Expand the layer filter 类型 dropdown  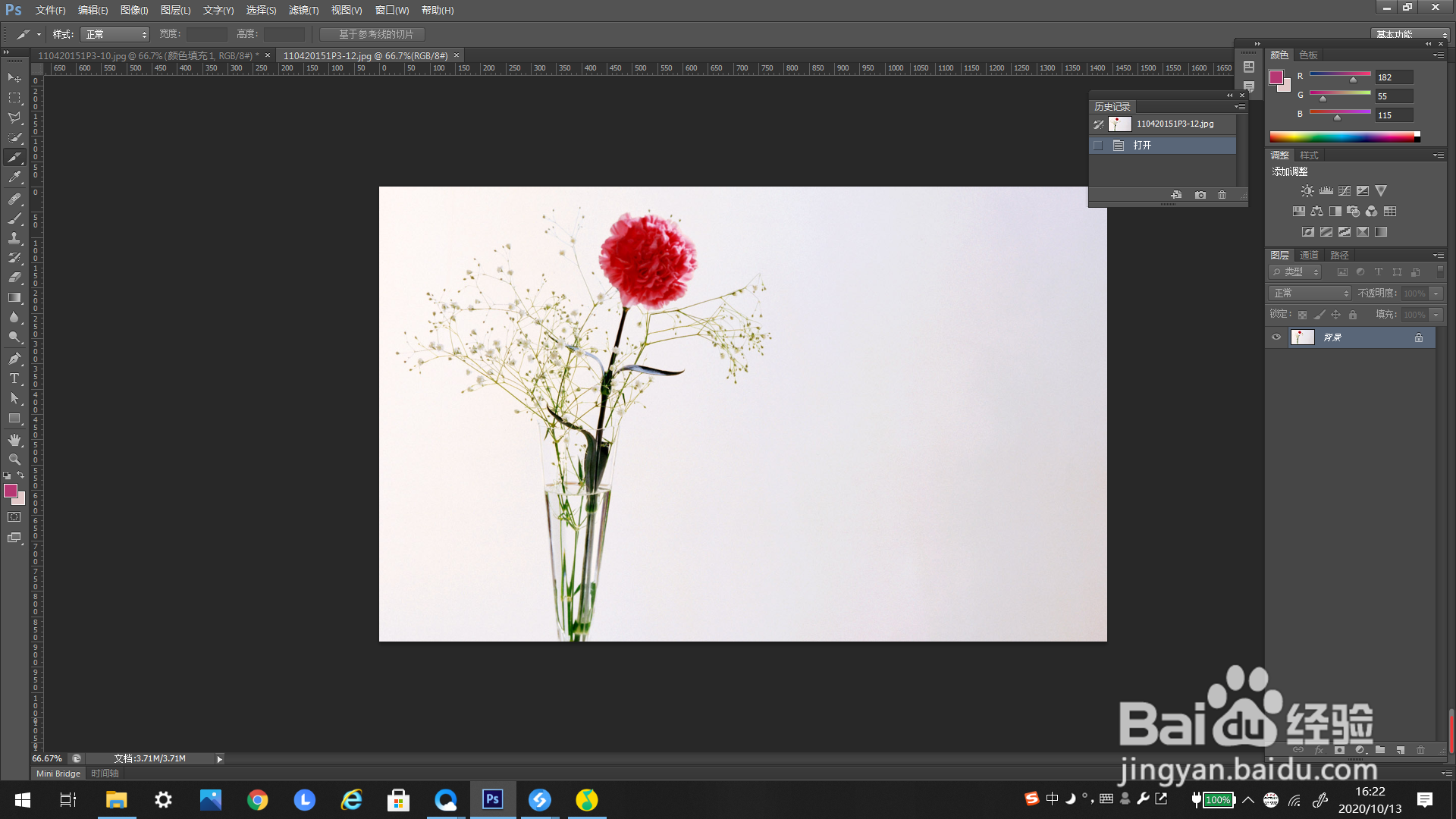1296,272
